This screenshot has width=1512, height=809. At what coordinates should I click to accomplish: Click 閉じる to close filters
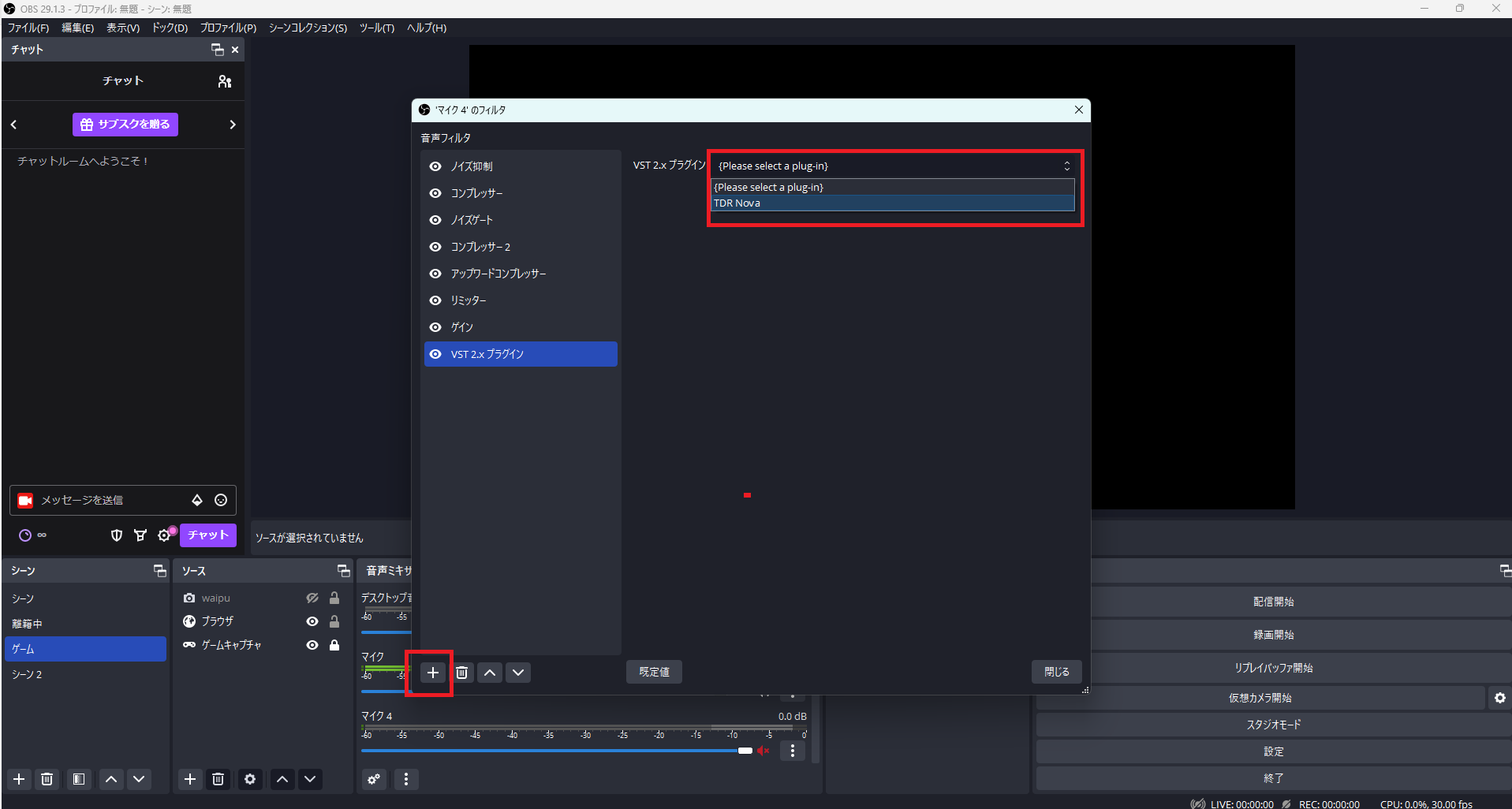[1057, 672]
